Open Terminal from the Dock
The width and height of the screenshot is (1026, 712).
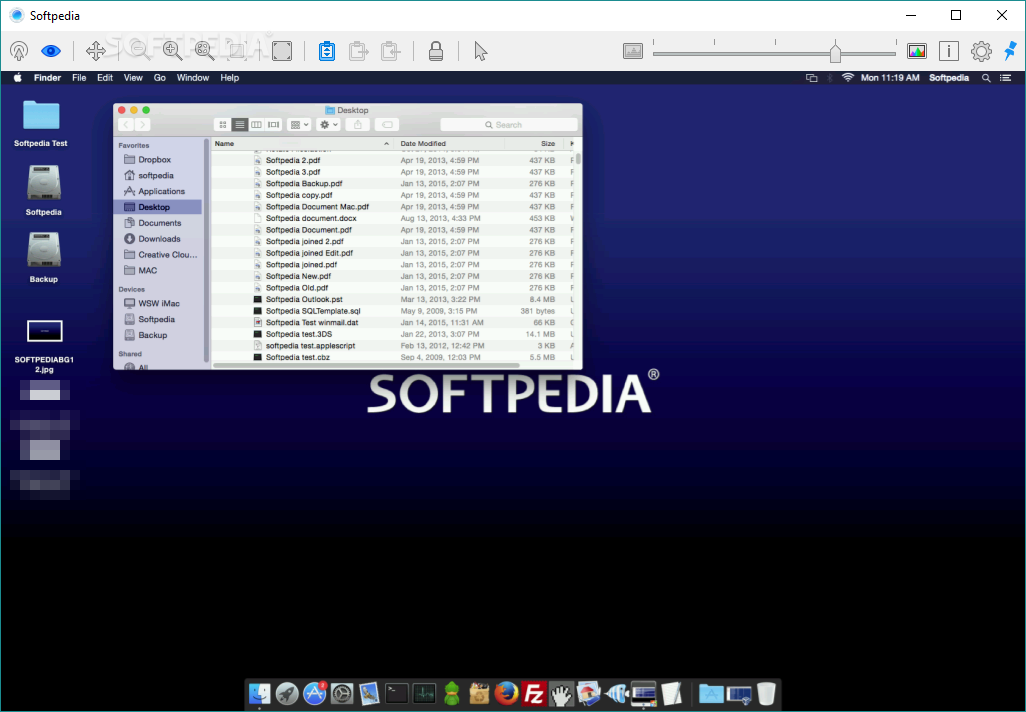(397, 693)
